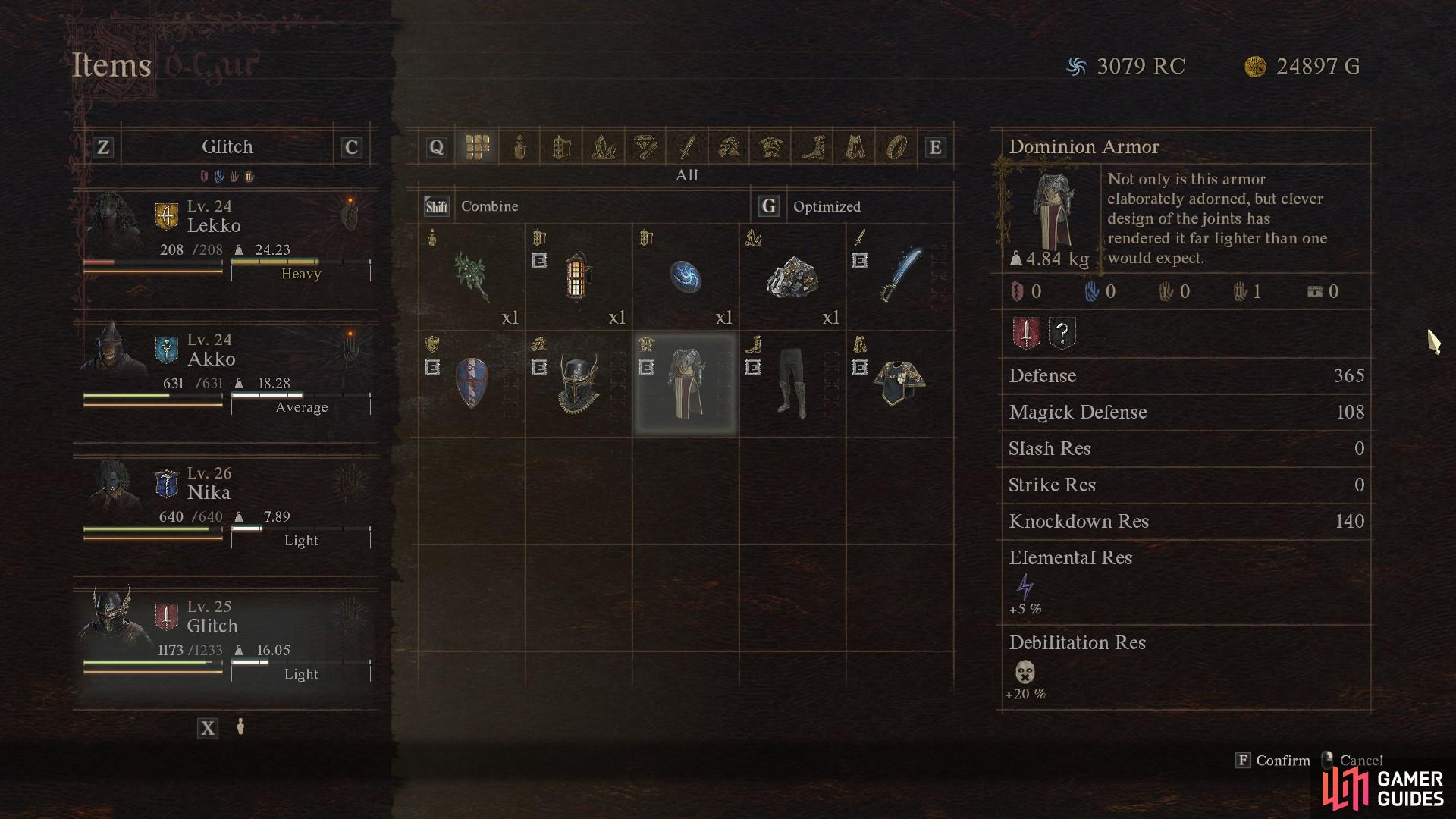Choose the curved blue sword item

[x=899, y=276]
